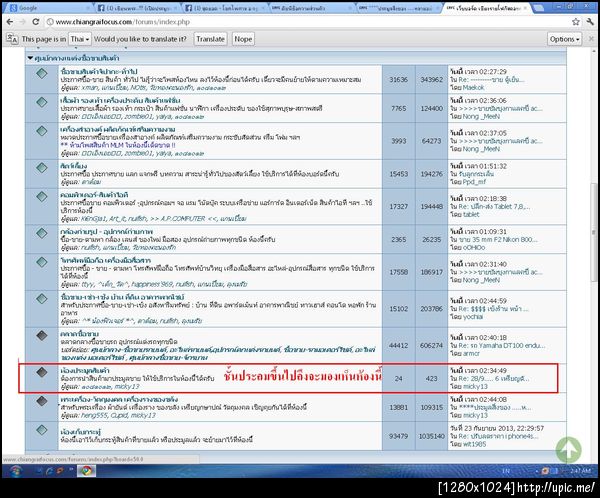Reload the page with the refresh icon
This screenshot has height=498, width=600.
point(36,22)
